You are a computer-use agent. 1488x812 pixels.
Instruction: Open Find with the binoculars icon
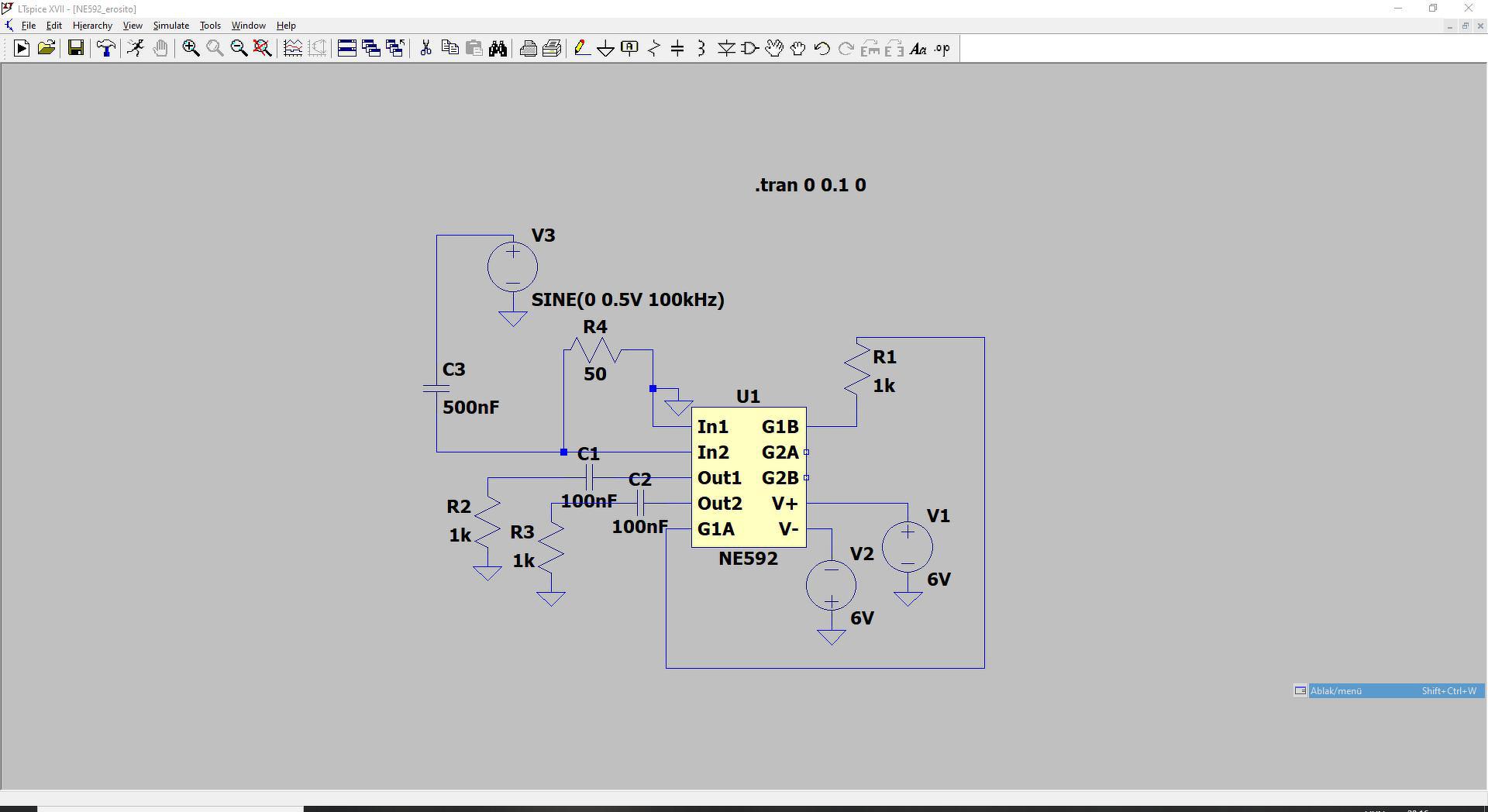[498, 49]
